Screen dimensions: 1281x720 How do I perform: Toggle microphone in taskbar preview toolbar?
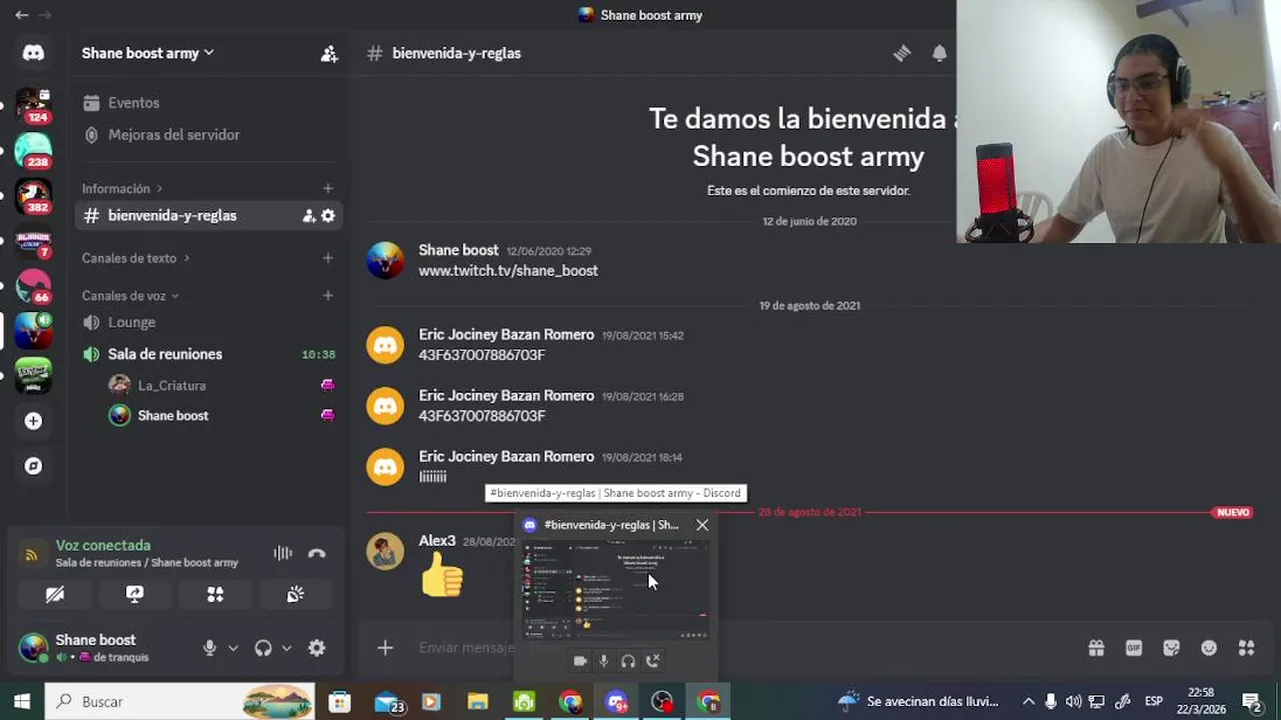coord(604,661)
